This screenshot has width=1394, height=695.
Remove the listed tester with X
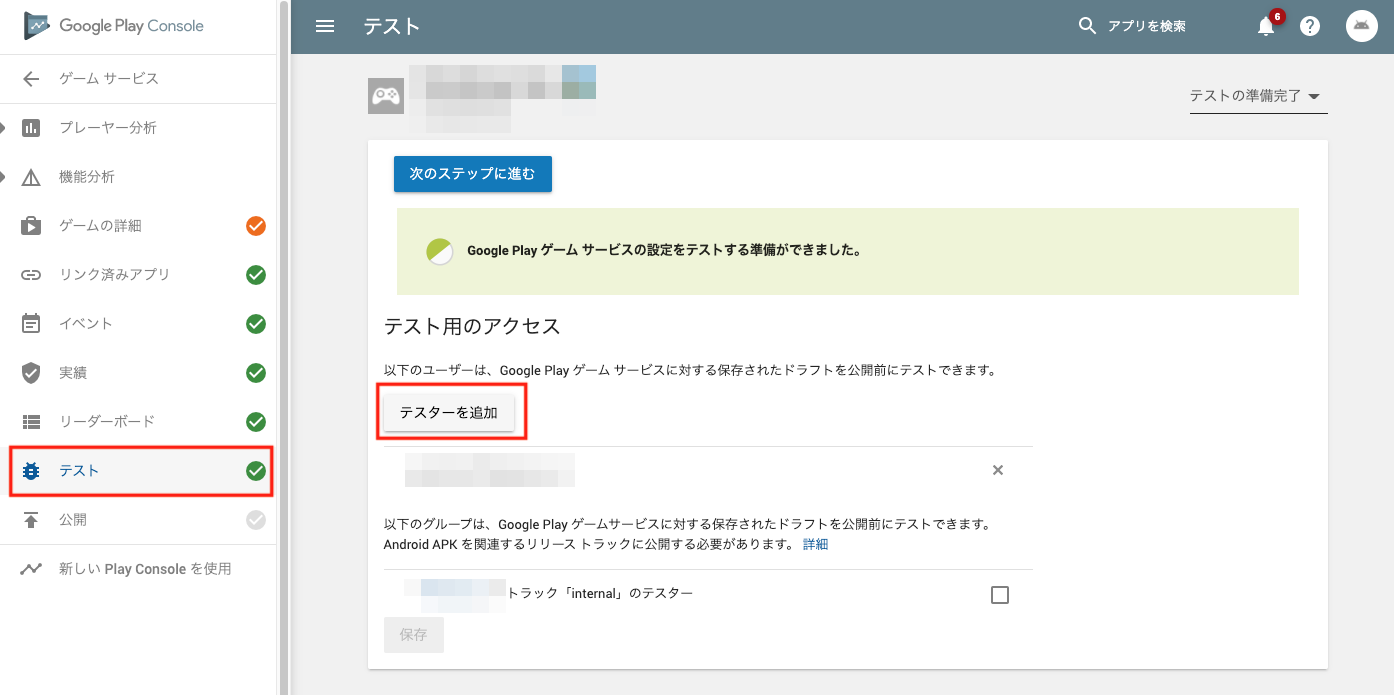(x=997, y=470)
